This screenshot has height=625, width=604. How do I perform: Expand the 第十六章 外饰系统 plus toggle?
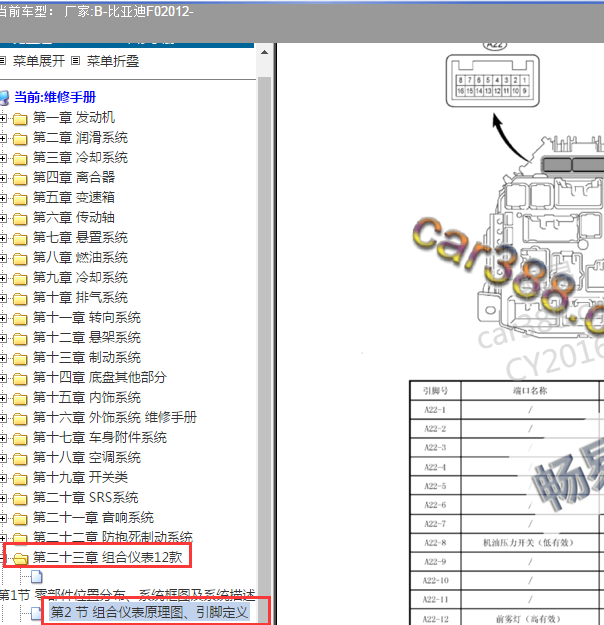pyautogui.click(x=3, y=419)
